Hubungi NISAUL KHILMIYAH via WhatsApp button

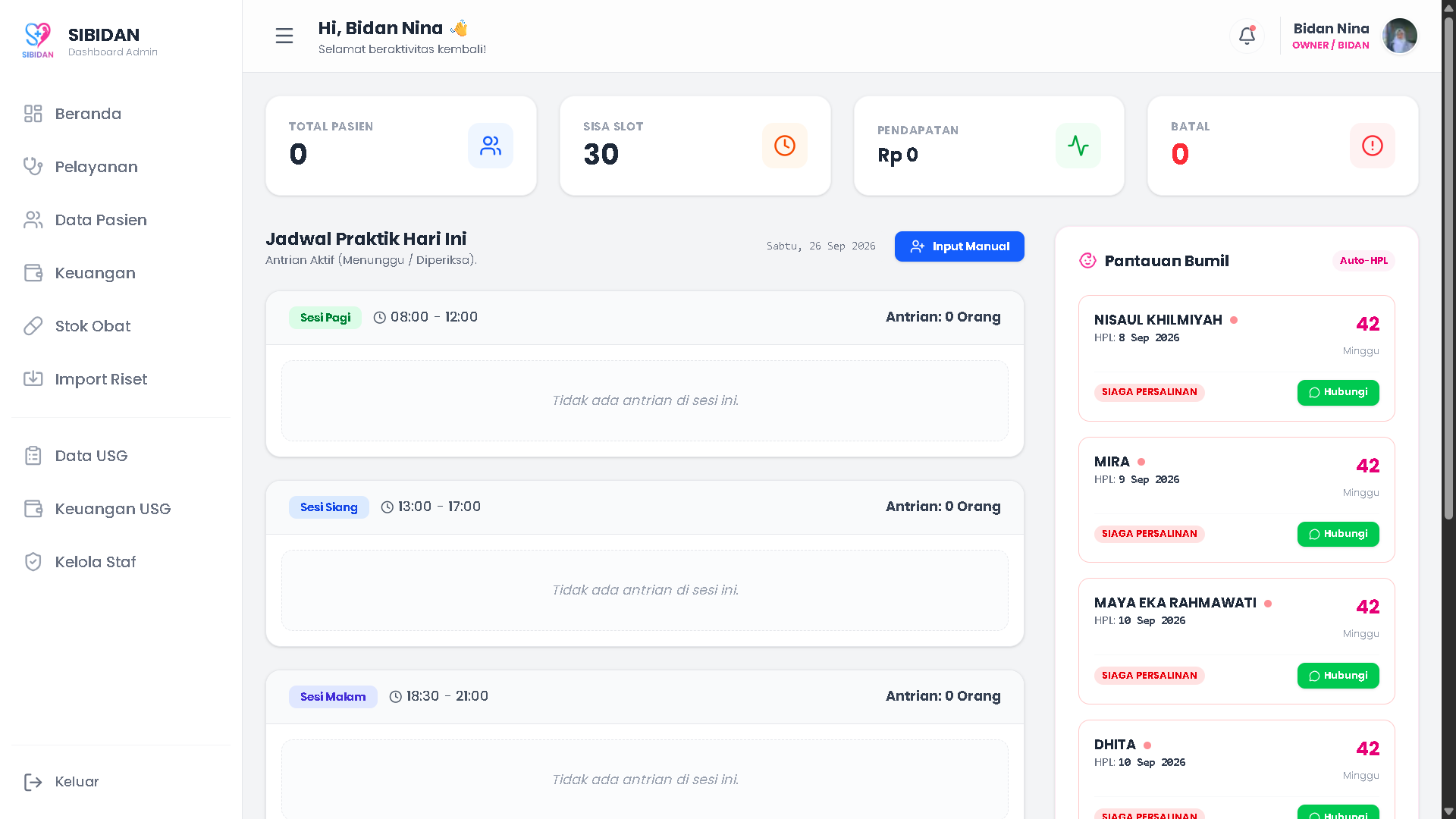(x=1338, y=393)
